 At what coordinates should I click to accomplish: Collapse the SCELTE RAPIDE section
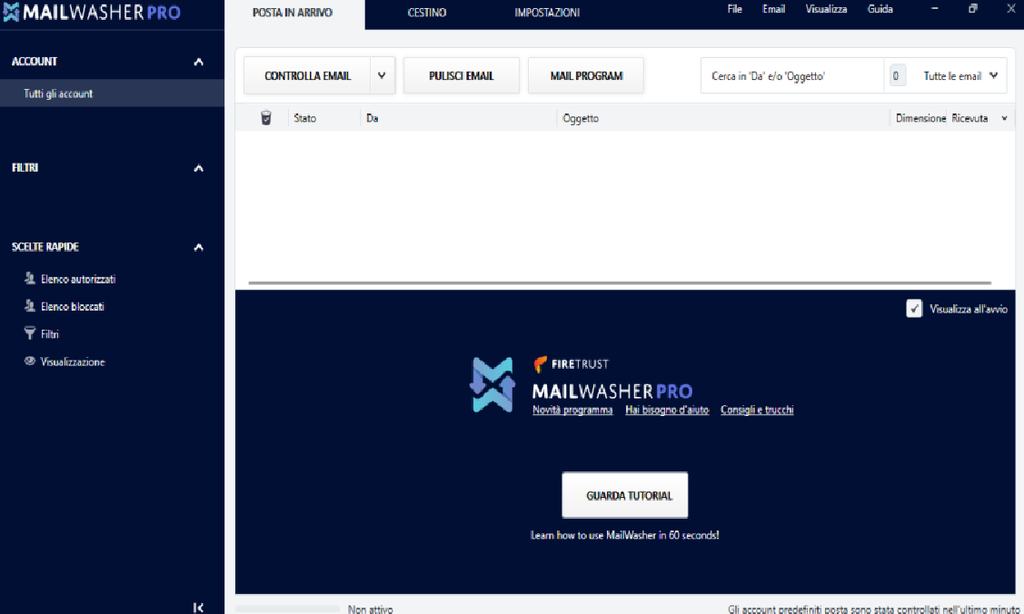click(199, 248)
